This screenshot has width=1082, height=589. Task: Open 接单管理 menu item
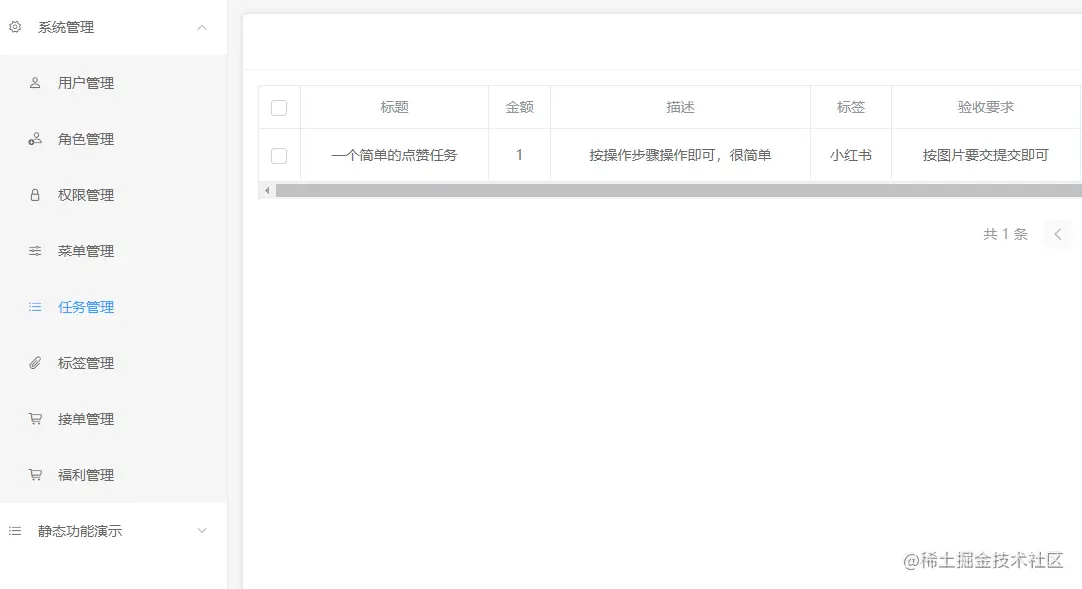(113, 419)
